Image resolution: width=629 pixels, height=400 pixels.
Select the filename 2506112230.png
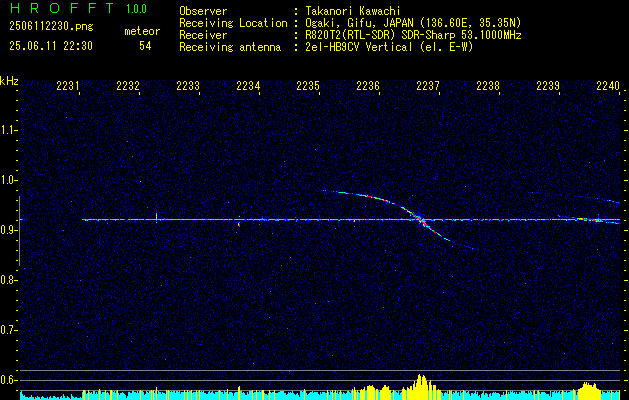point(51,27)
